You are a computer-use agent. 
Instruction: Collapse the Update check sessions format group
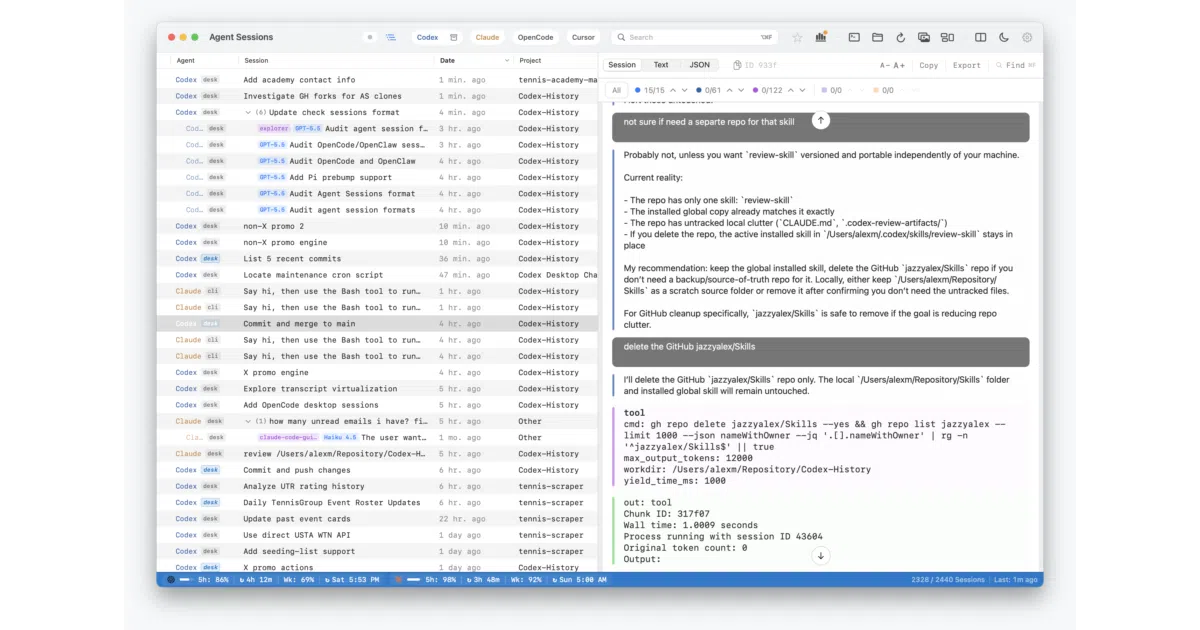coord(248,112)
